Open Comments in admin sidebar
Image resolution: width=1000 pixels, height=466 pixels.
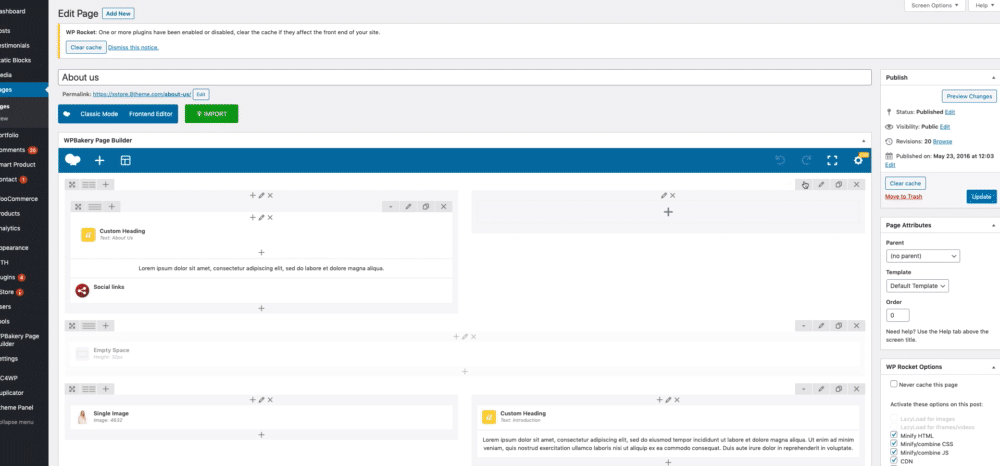tap(13, 150)
